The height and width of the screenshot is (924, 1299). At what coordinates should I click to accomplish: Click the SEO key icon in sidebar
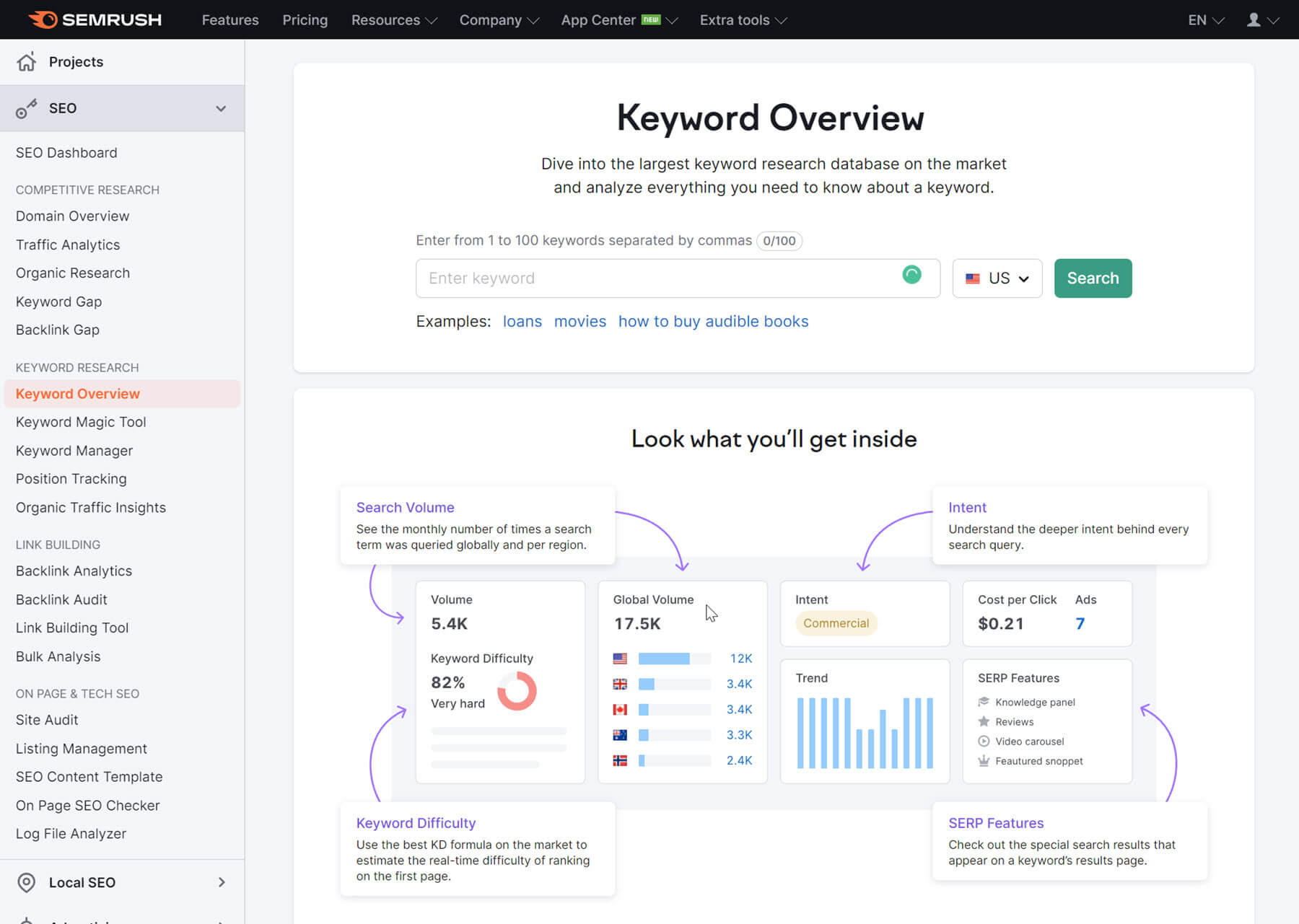(x=27, y=107)
